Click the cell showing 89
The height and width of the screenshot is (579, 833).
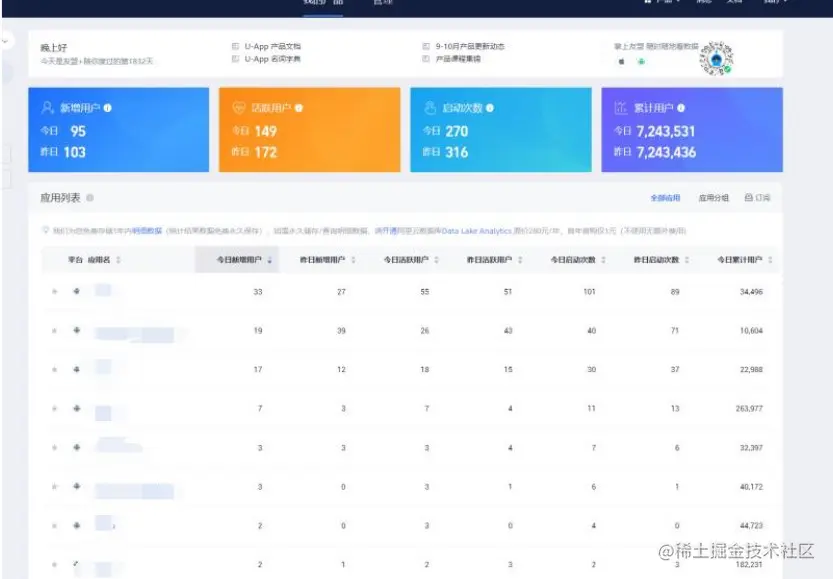coord(675,292)
